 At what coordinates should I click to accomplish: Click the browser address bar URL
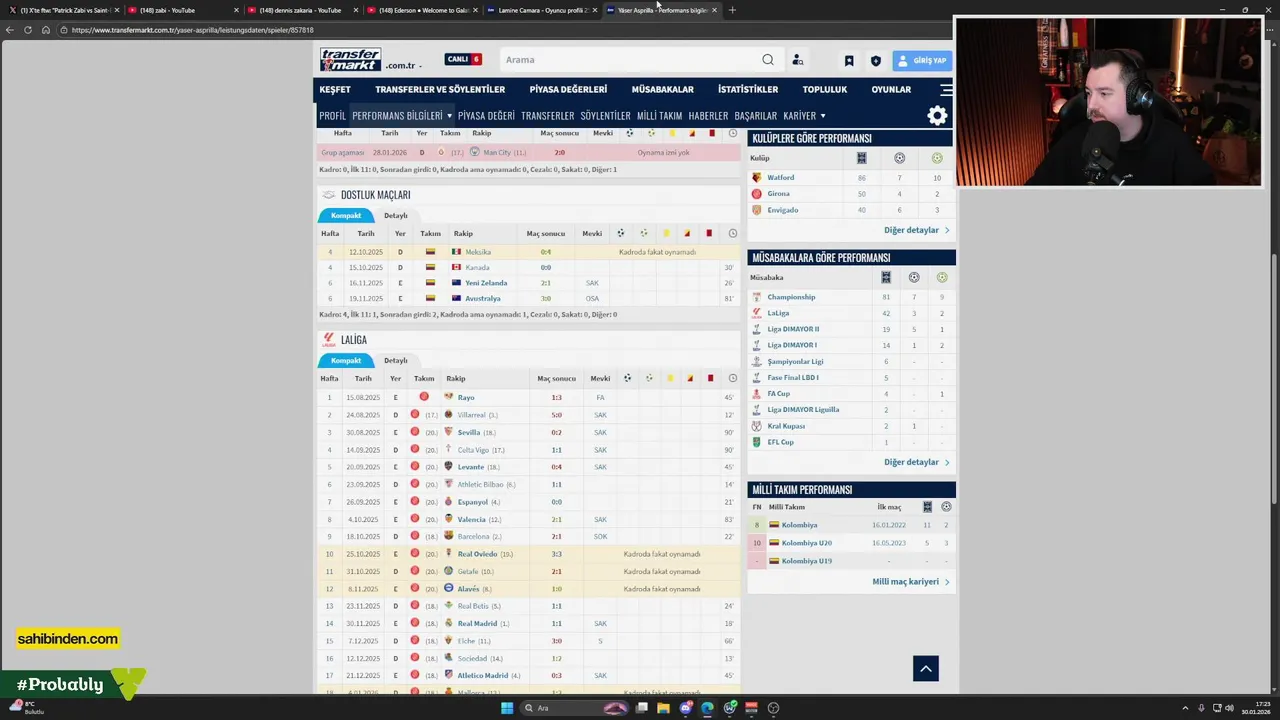[x=193, y=30]
